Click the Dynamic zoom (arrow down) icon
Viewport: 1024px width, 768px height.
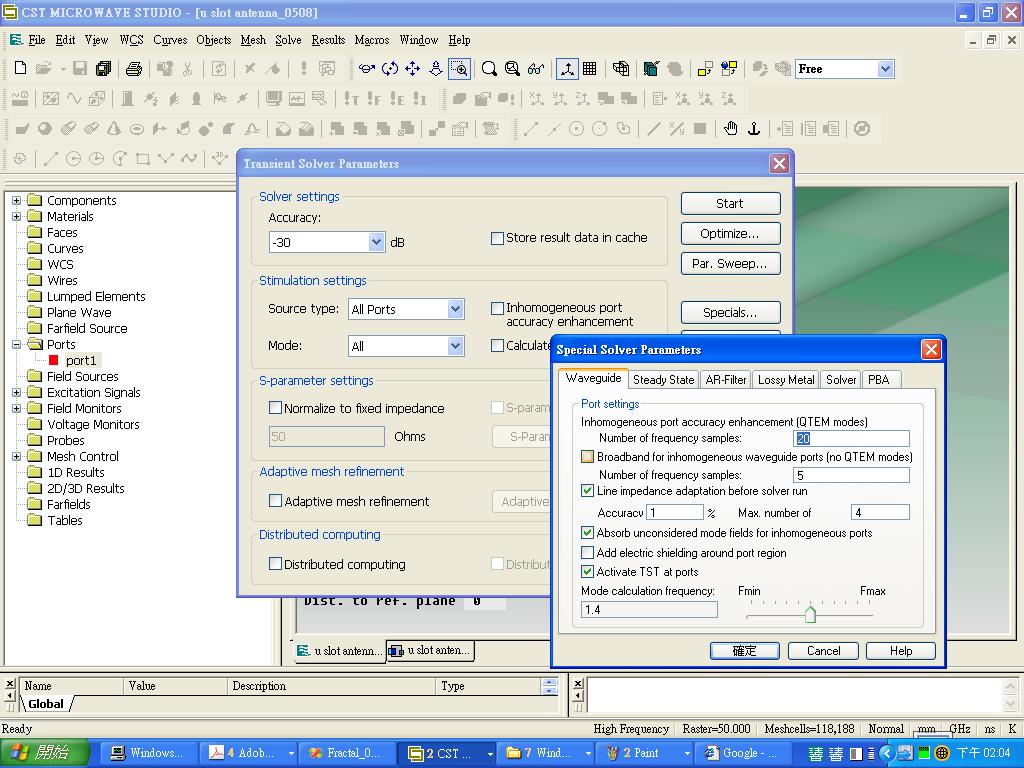tap(436, 69)
